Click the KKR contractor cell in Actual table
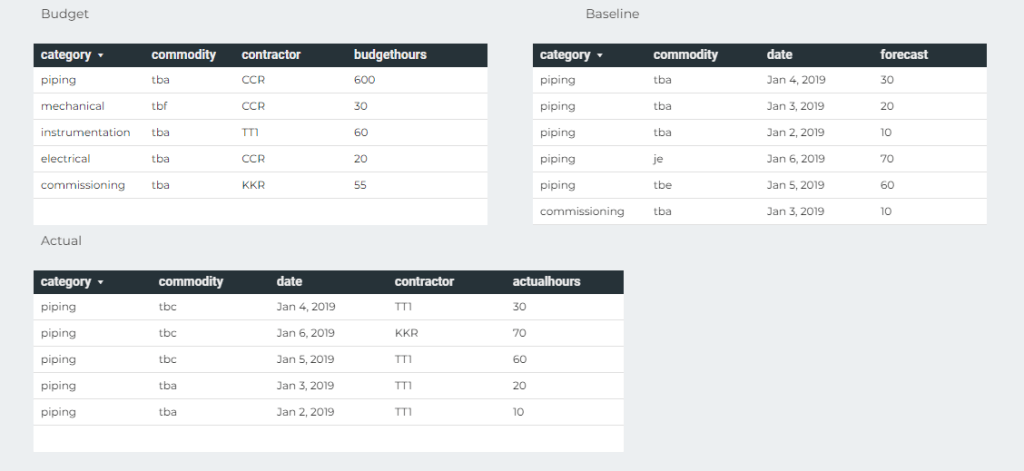 pos(406,333)
